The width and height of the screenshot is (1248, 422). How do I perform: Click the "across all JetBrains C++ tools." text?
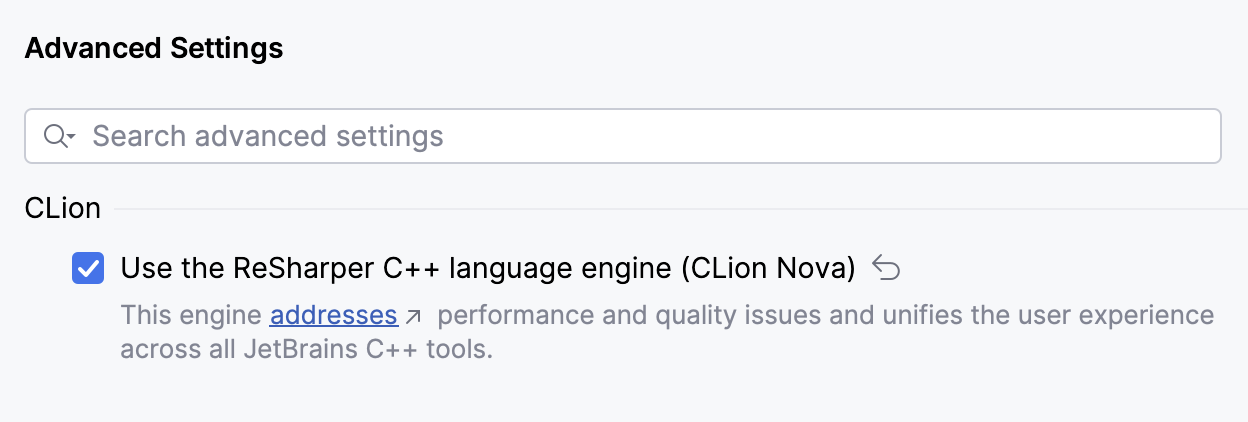[307, 350]
